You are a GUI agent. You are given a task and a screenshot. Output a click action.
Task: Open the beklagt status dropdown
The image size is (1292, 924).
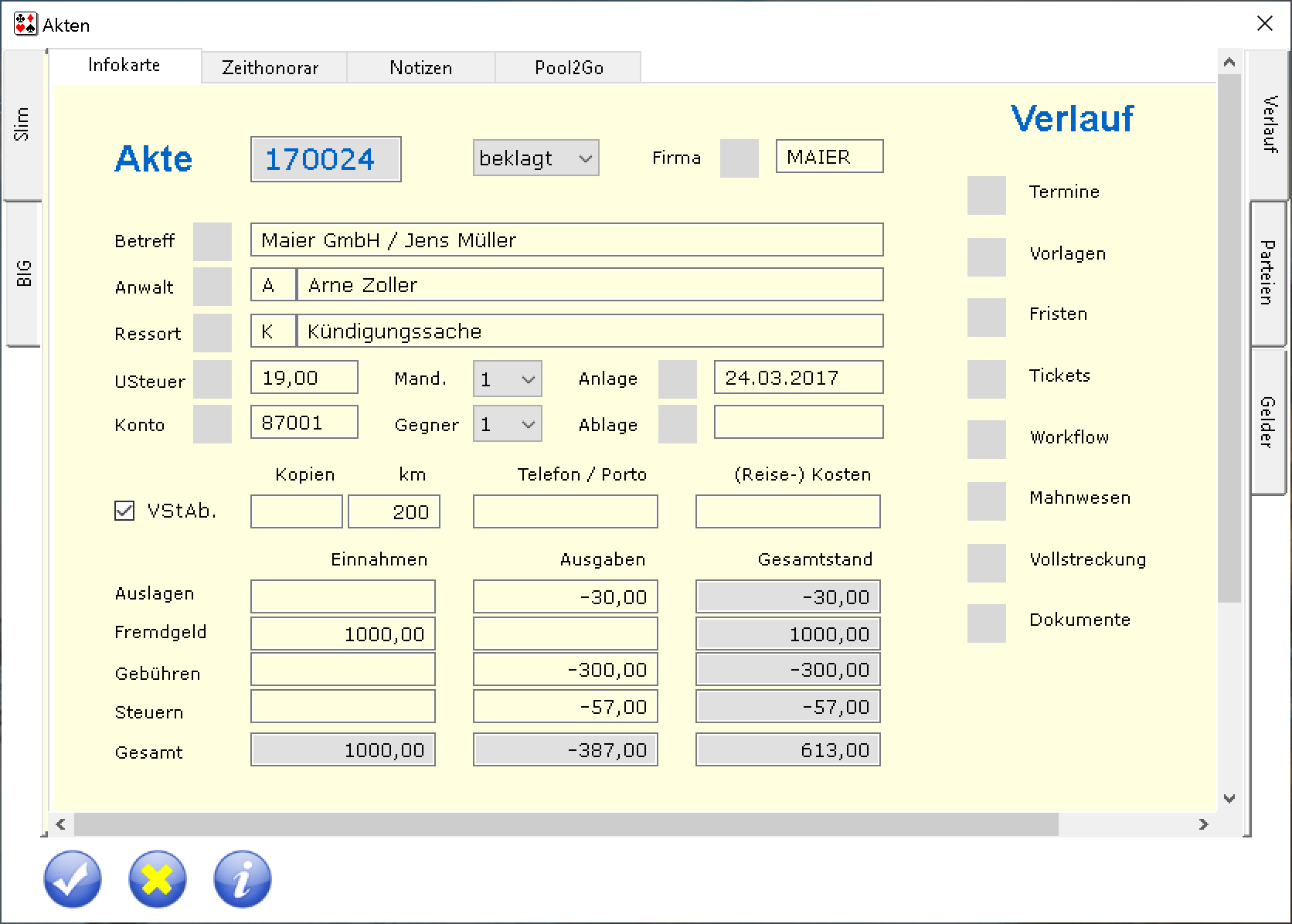536,158
